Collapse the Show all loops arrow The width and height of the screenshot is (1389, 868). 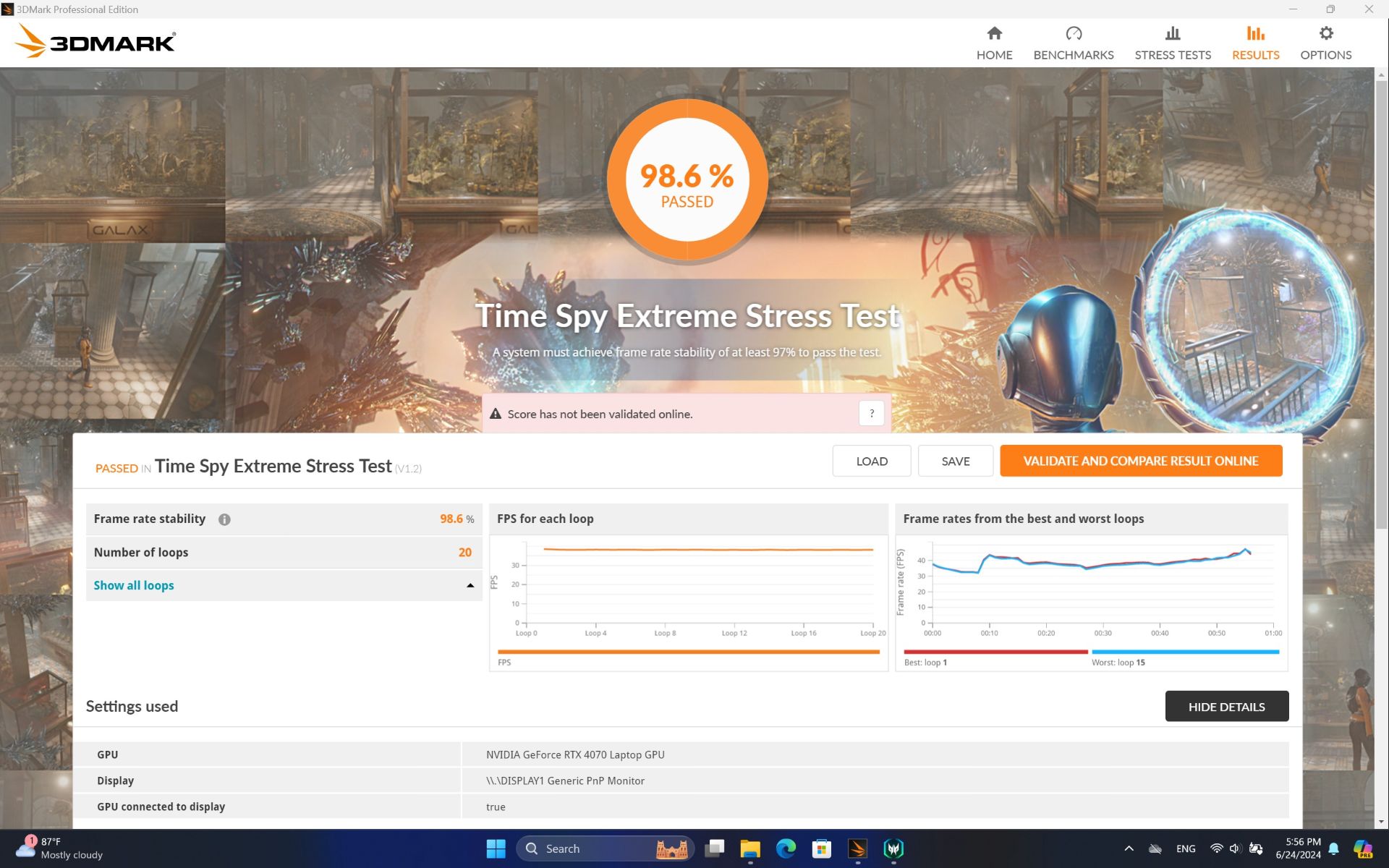click(470, 585)
